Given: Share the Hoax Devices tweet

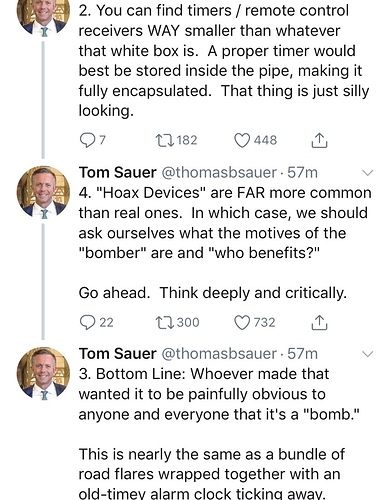Looking at the screenshot, I should tap(319, 322).
